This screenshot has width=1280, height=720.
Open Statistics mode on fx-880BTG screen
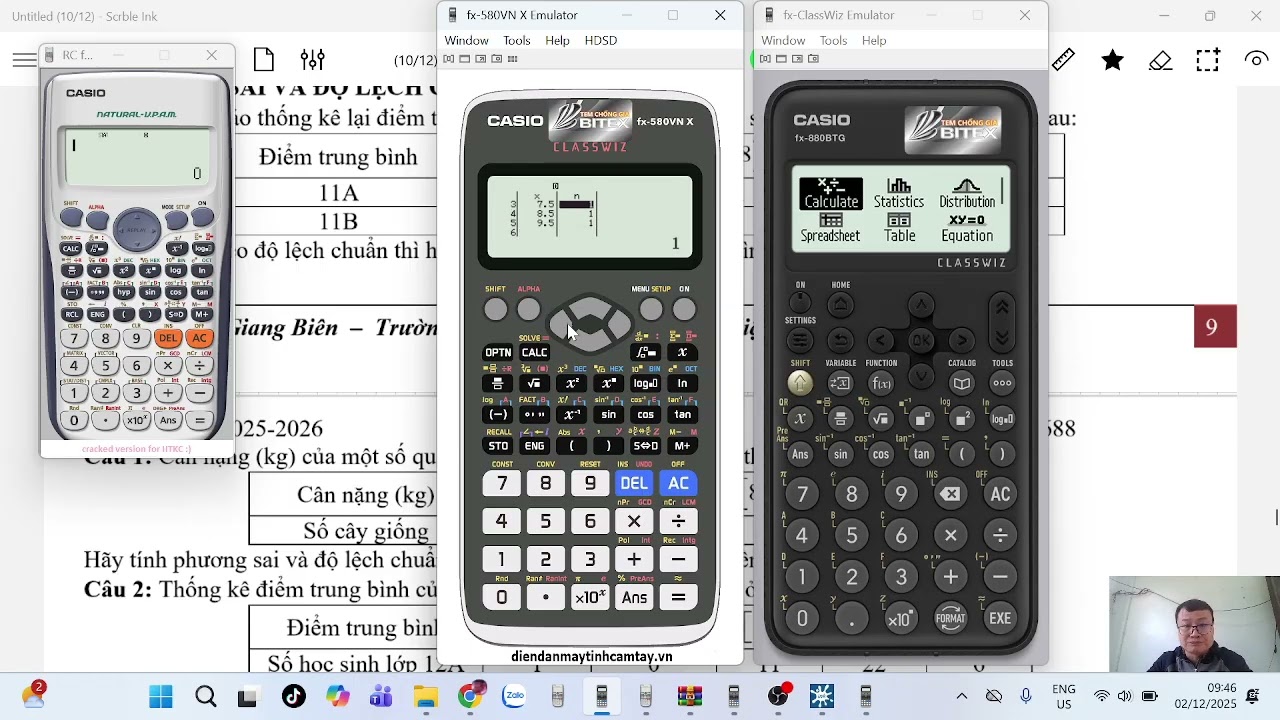coord(899,194)
